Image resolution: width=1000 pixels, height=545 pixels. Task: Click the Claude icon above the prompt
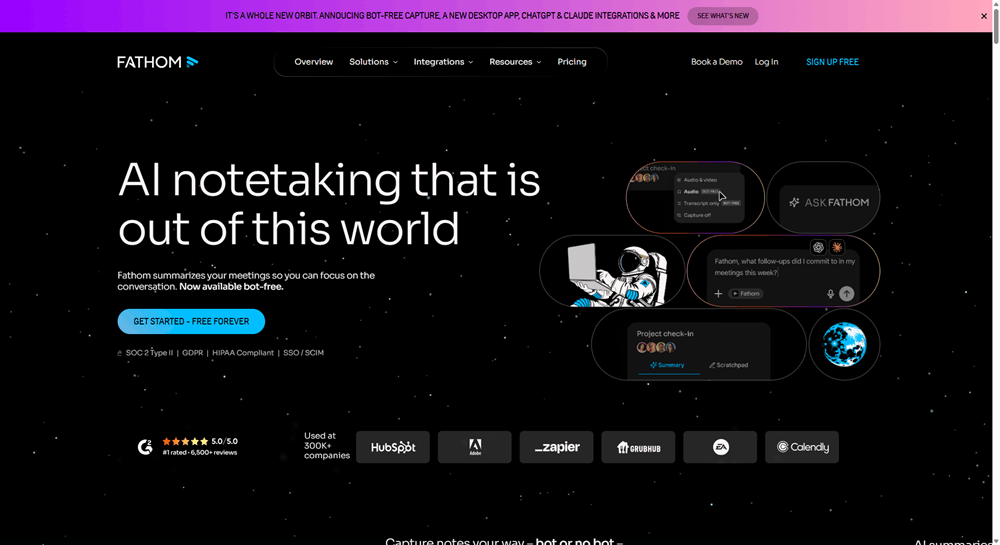pos(837,247)
